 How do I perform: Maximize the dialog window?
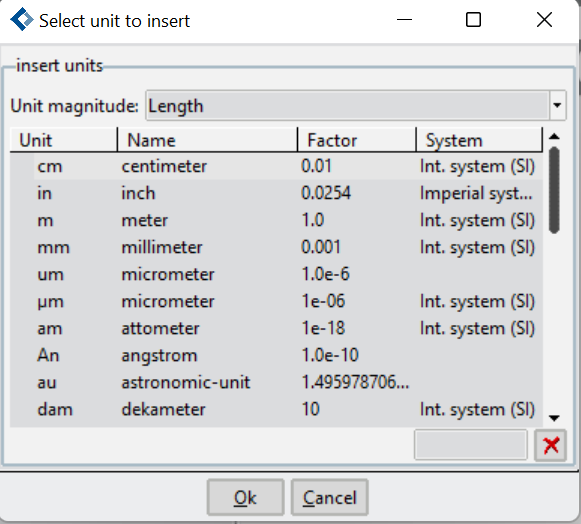(x=473, y=20)
